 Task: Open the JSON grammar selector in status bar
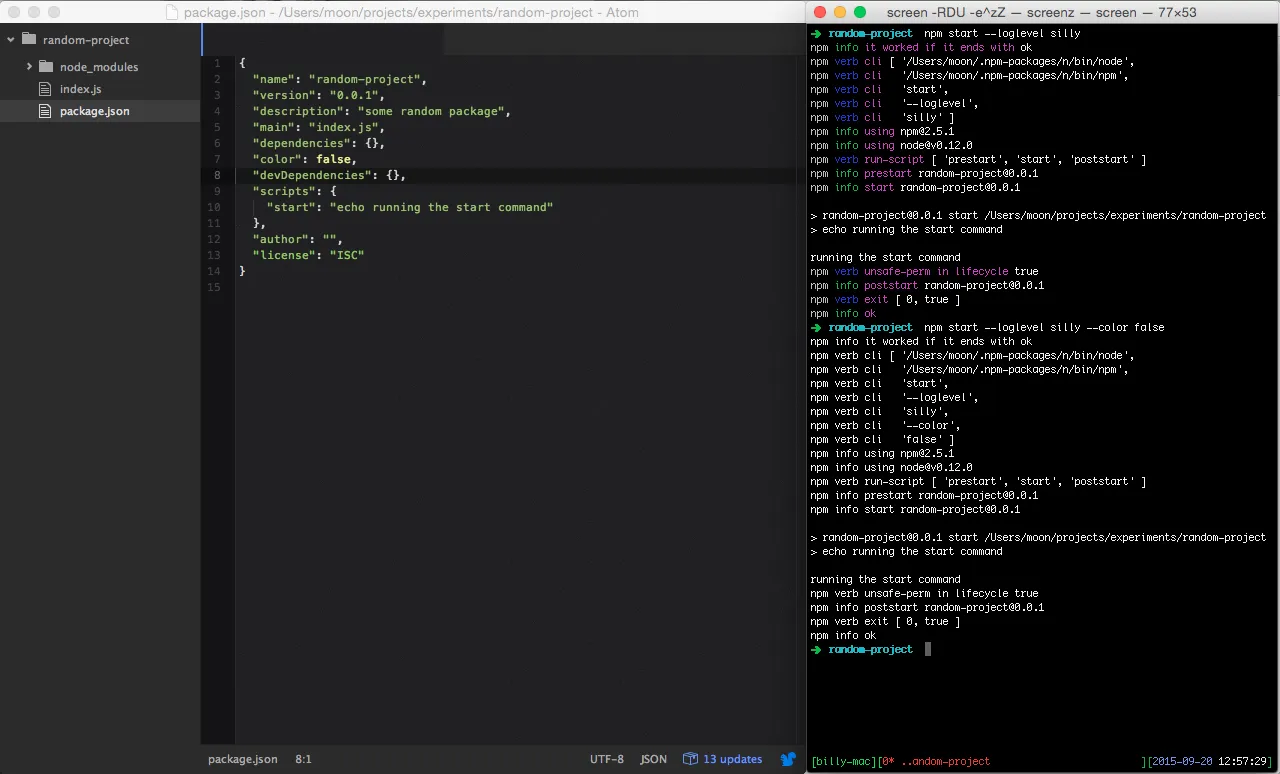click(x=653, y=759)
